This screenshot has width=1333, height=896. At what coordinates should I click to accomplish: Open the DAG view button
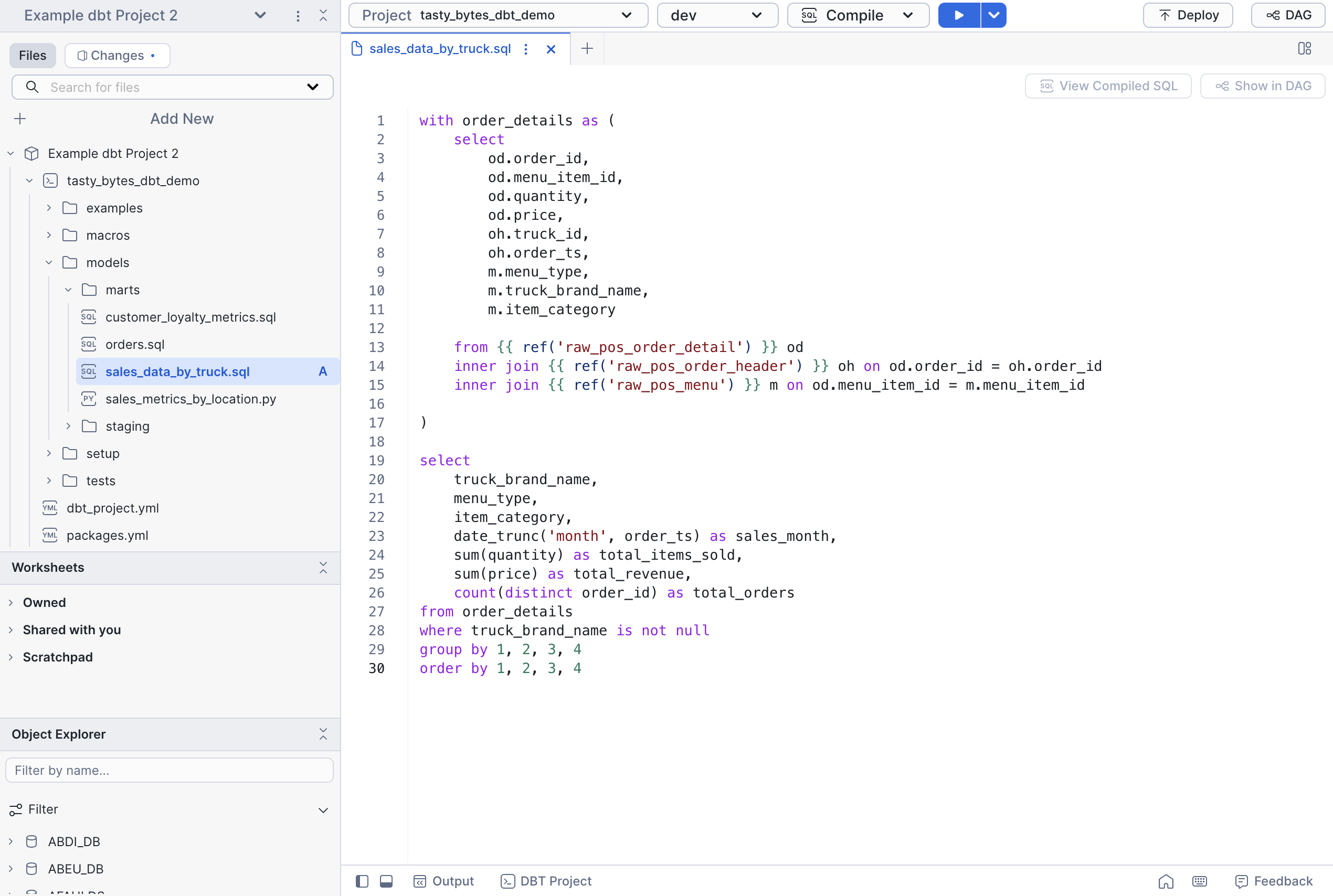click(x=1288, y=15)
